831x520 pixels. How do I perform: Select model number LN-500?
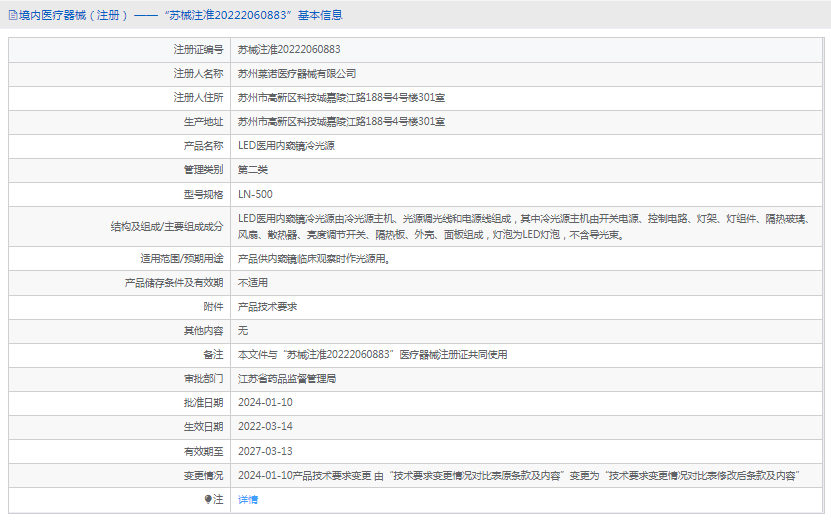(255, 195)
